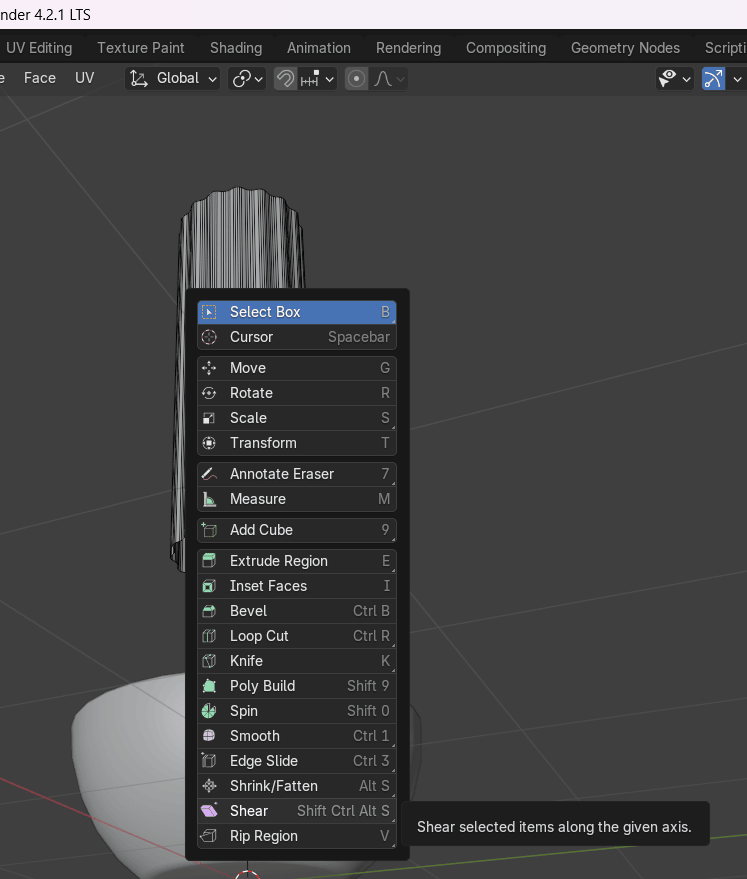
Task: Select the Bevel tool icon
Action: [209, 611]
